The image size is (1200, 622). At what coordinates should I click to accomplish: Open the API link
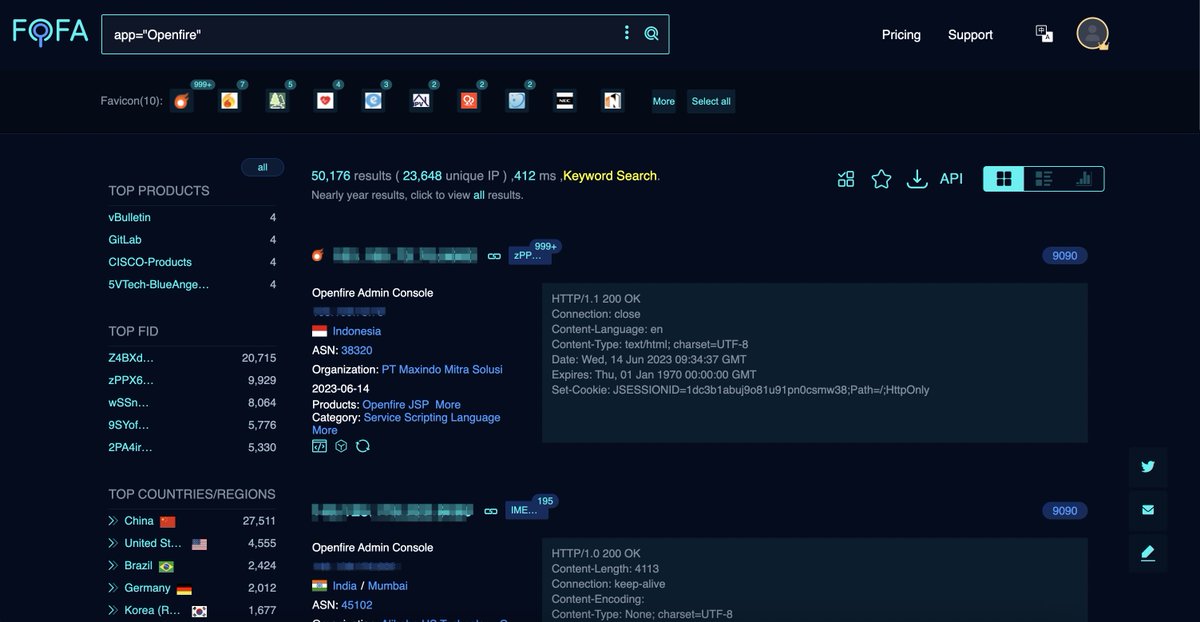[951, 179]
